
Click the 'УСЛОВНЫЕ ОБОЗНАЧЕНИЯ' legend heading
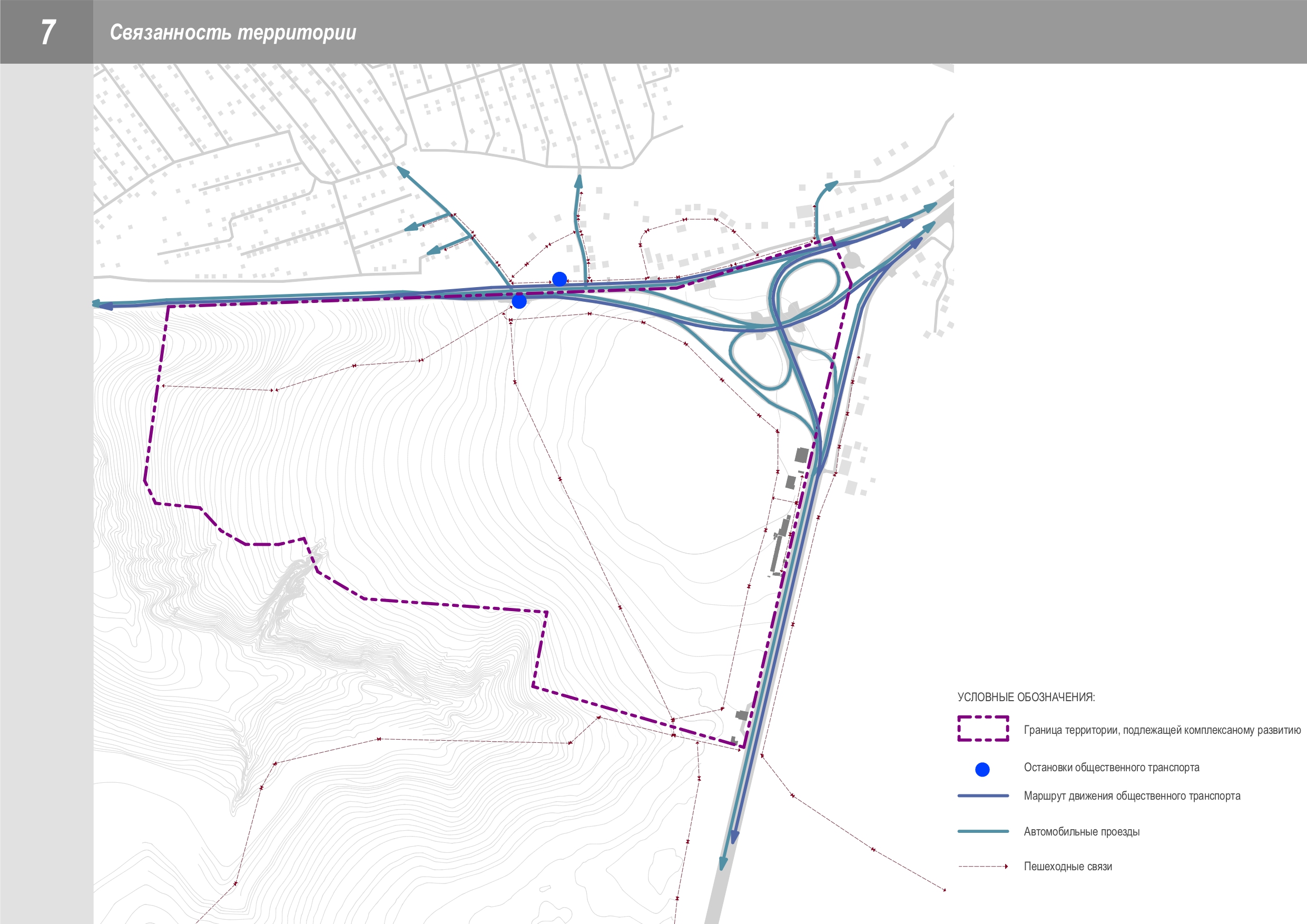click(x=1026, y=697)
